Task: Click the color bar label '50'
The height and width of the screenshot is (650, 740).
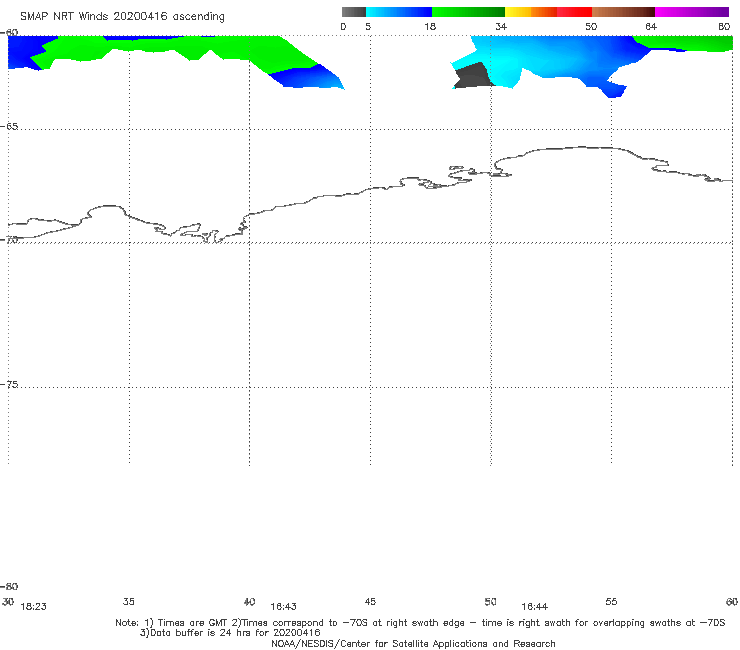Action: click(x=591, y=26)
